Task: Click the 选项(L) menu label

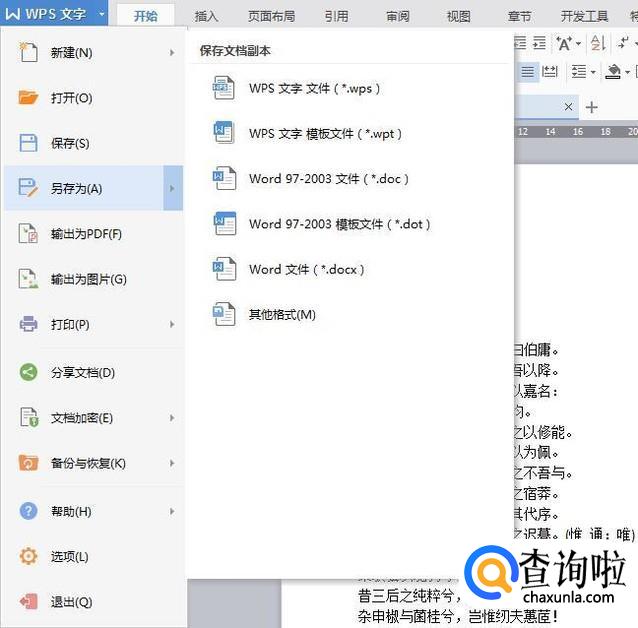Action: tap(70, 557)
